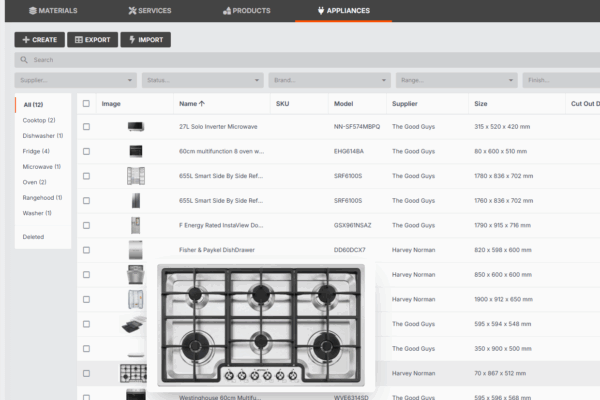This screenshot has height=400, width=600.
Task: Tick the Fisher & Paykel DishDrawer checkbox
Action: pyautogui.click(x=87, y=249)
